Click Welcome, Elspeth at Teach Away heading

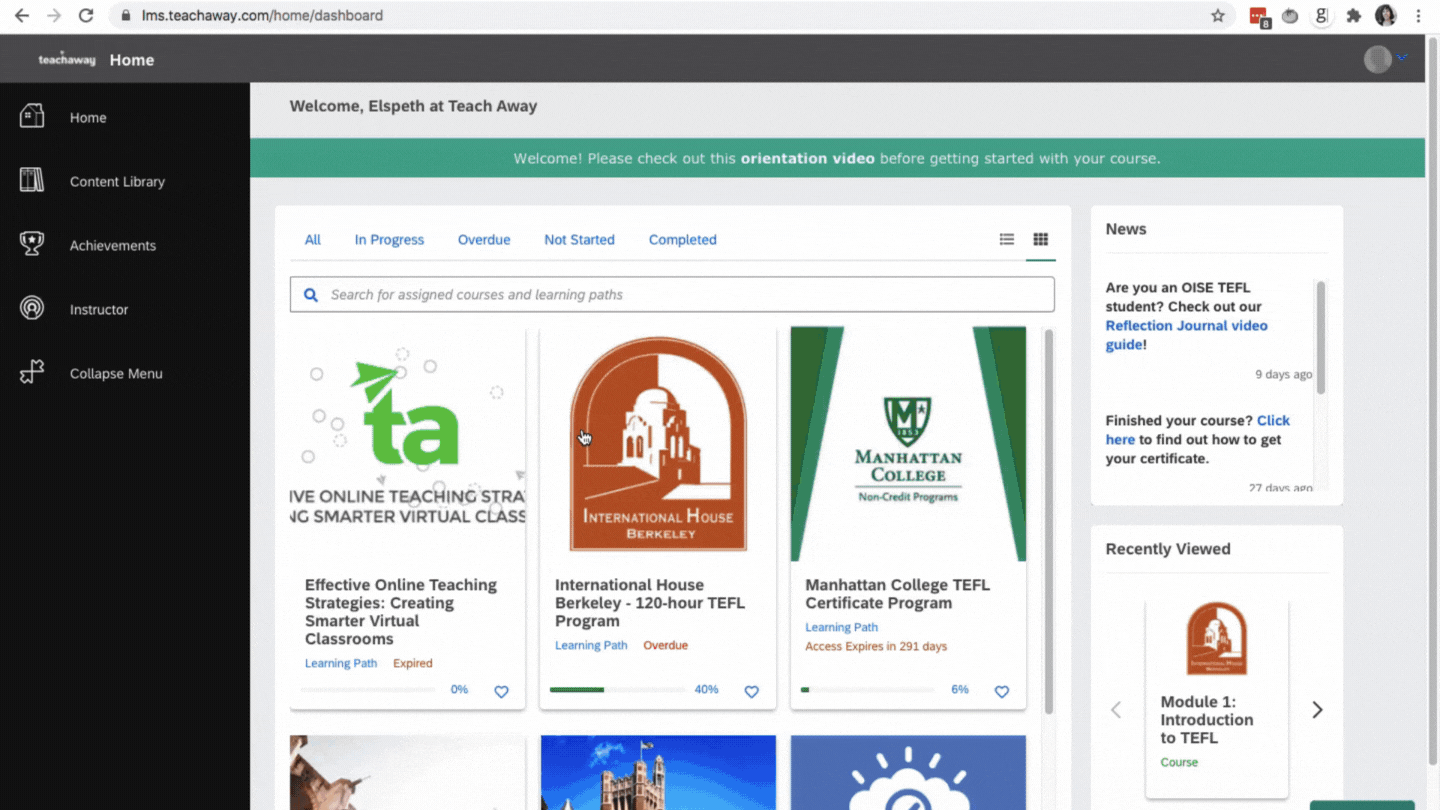click(x=413, y=106)
